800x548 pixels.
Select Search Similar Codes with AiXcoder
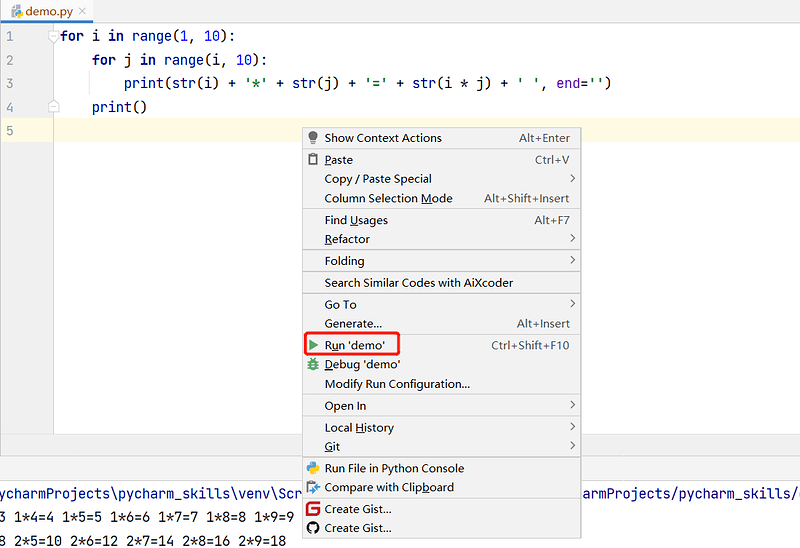coord(418,283)
